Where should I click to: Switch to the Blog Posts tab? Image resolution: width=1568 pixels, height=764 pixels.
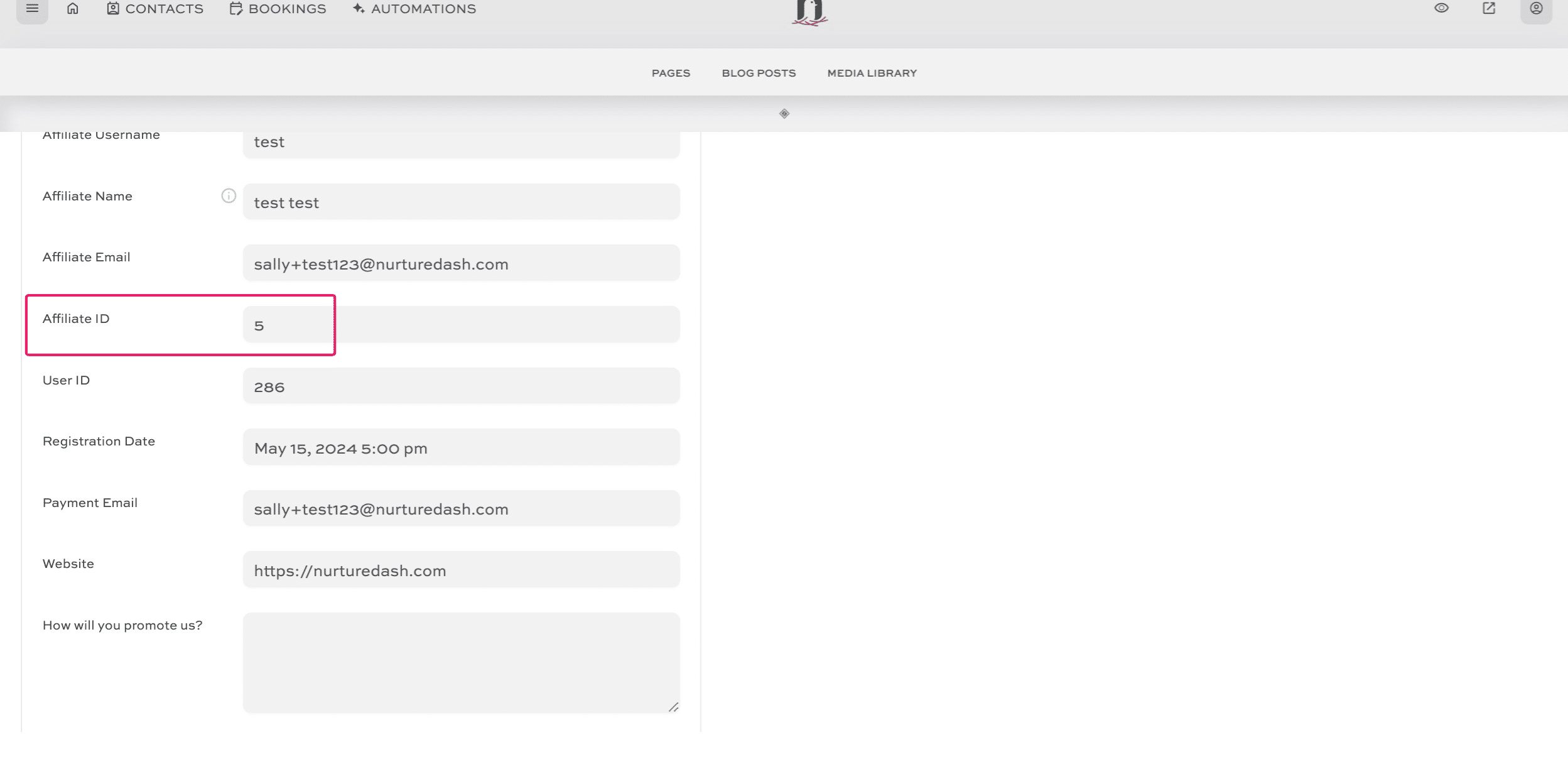click(759, 73)
